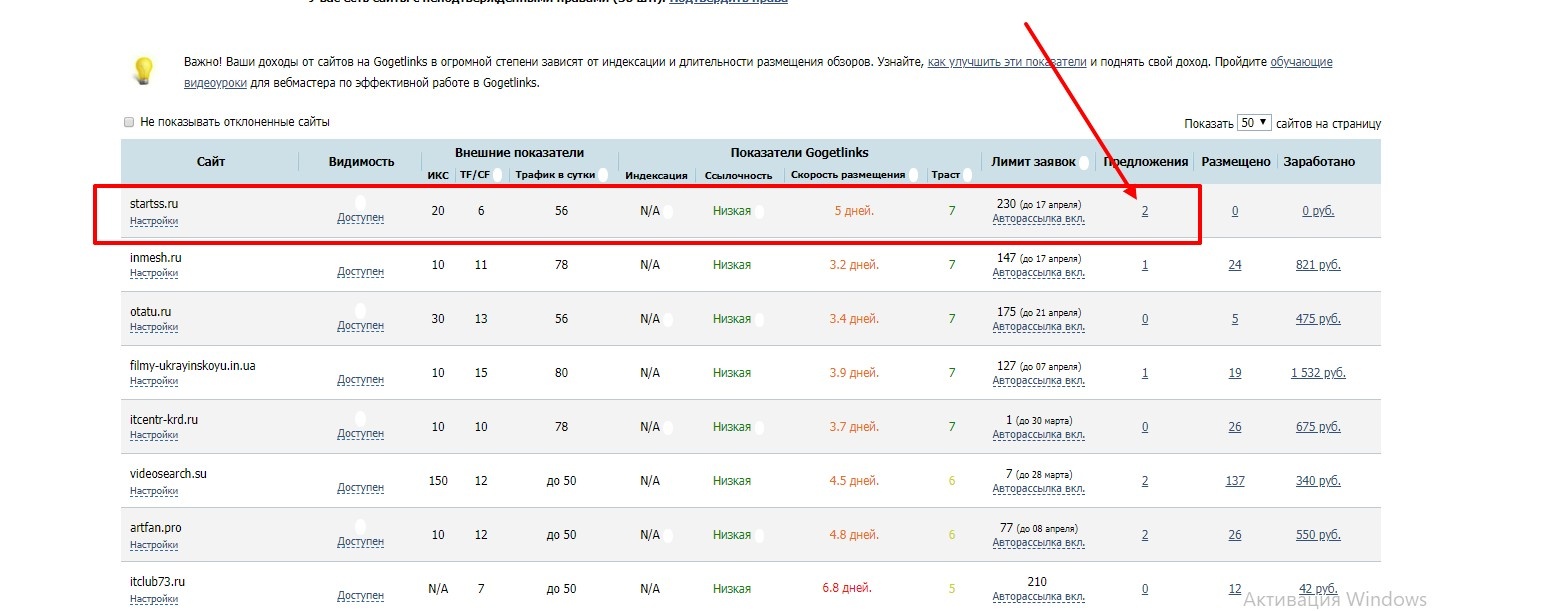Open the offers count for videosearch.su
Viewport: 1556px width, 611px height.
(1145, 481)
